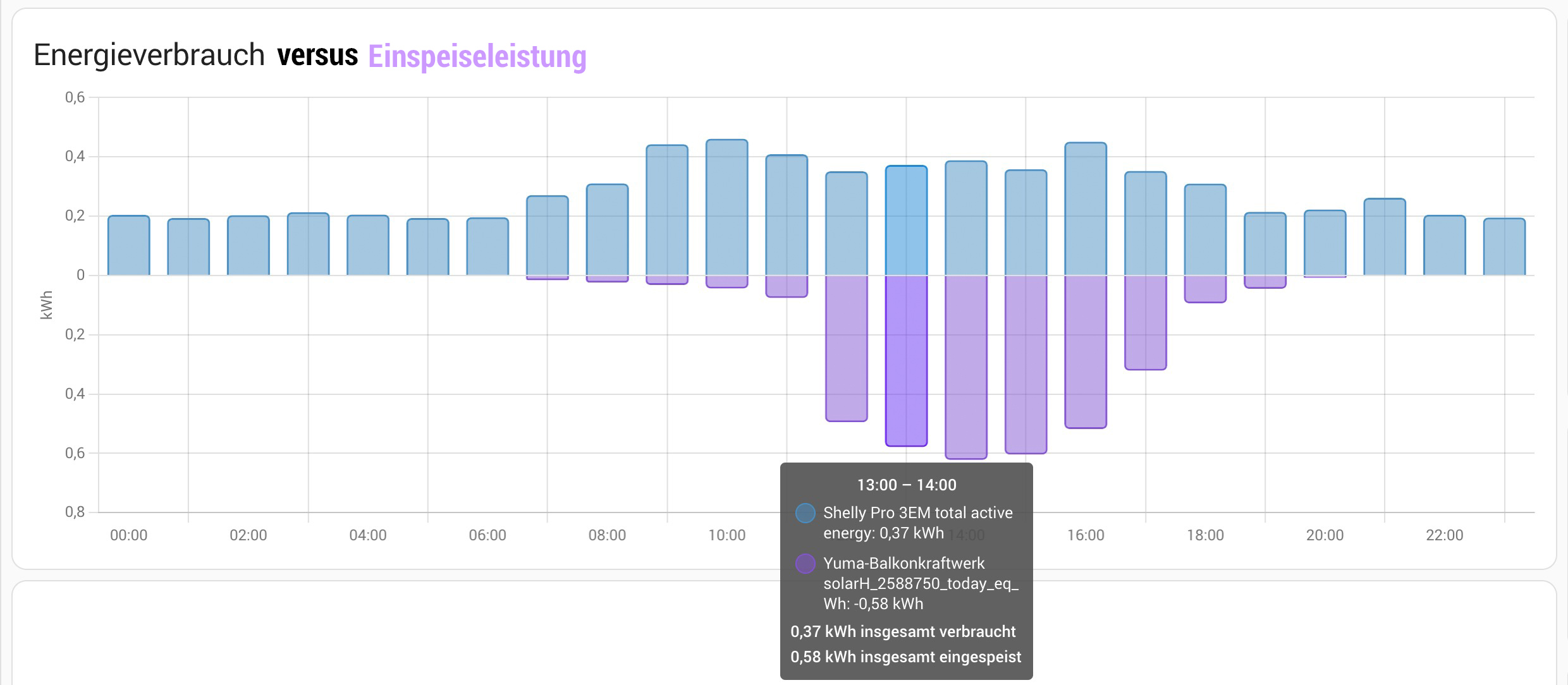Click the kWh y-axis label
The image size is (1568, 685).
click(46, 305)
